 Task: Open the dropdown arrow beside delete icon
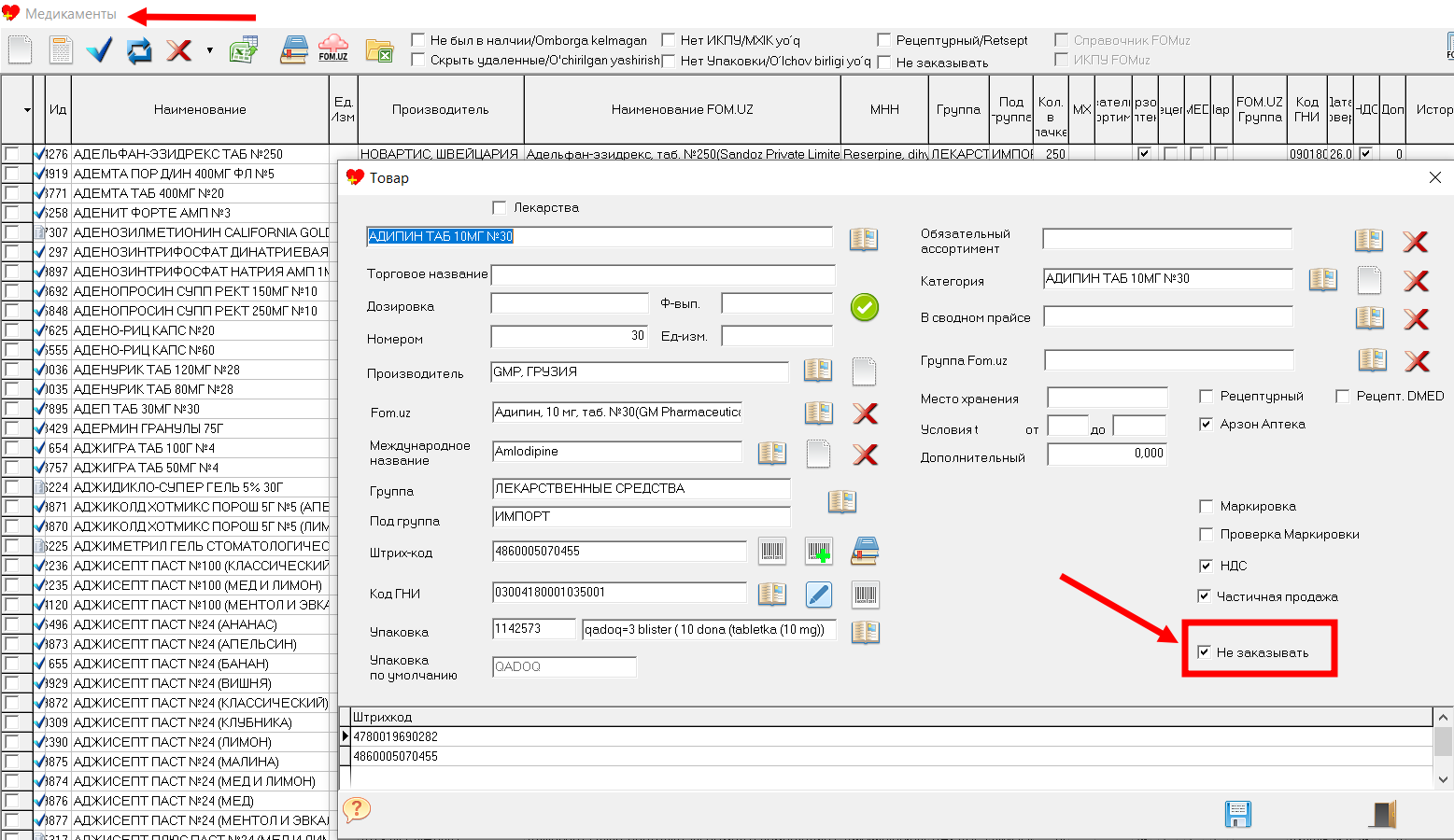(209, 50)
